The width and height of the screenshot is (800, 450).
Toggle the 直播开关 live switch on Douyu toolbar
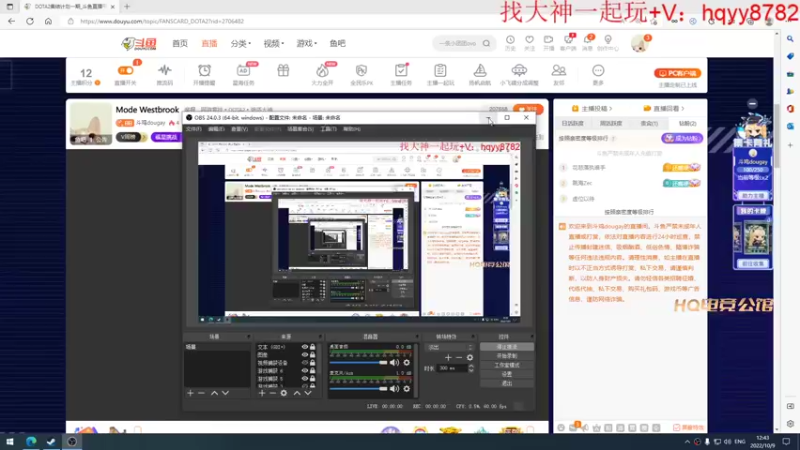pos(126,70)
